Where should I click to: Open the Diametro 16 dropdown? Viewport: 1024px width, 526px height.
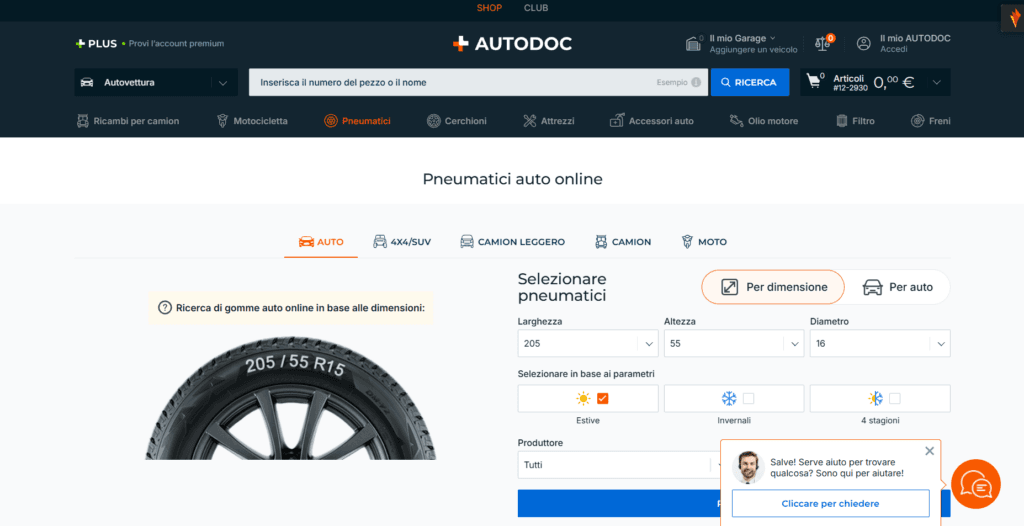coord(880,344)
